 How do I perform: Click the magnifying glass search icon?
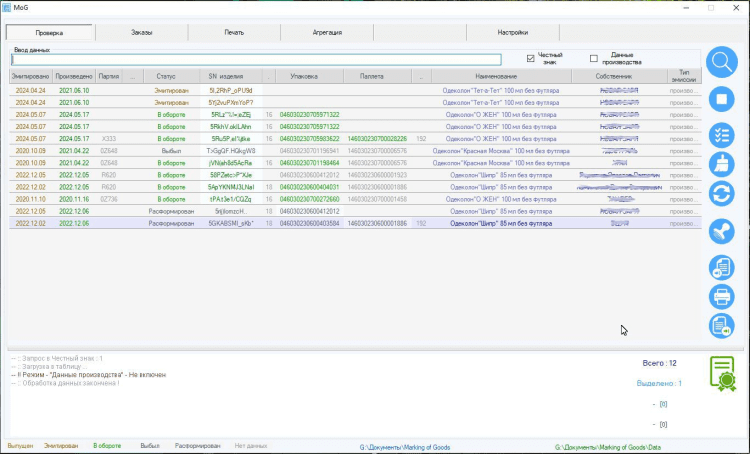721,63
